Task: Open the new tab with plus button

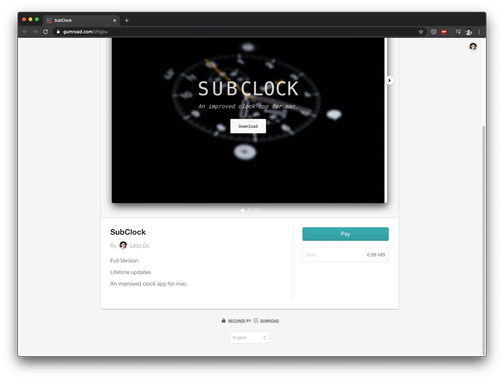Action: click(127, 20)
